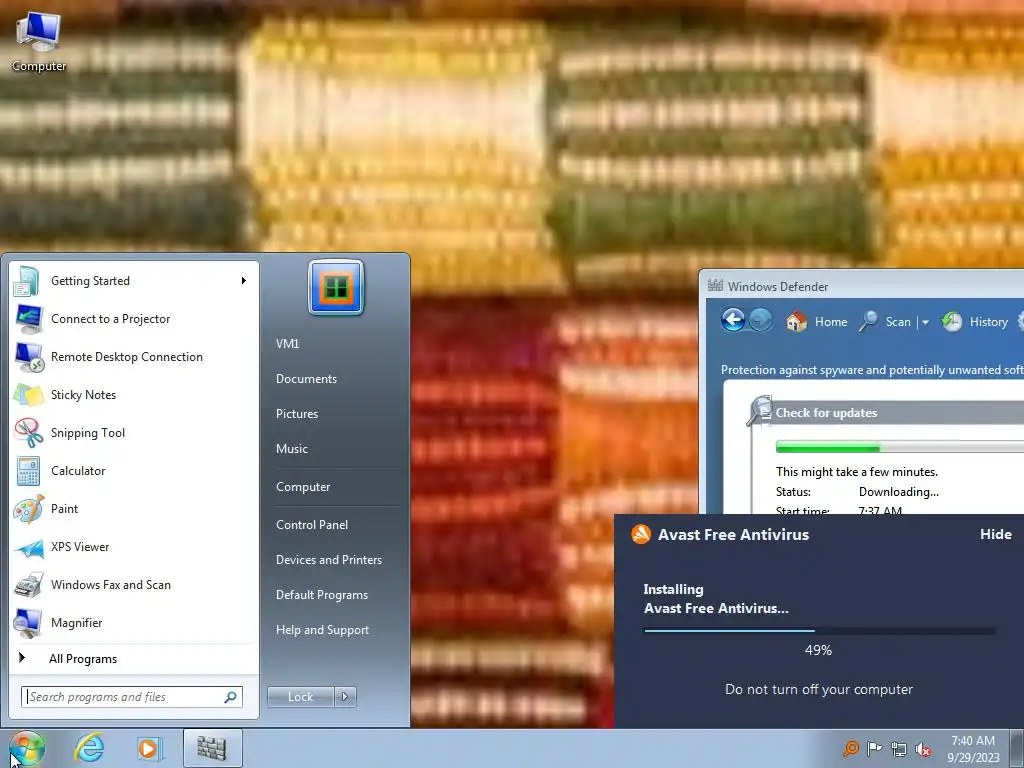Open VM1 user folder
Viewport: 1024px width, 768px height.
point(287,344)
